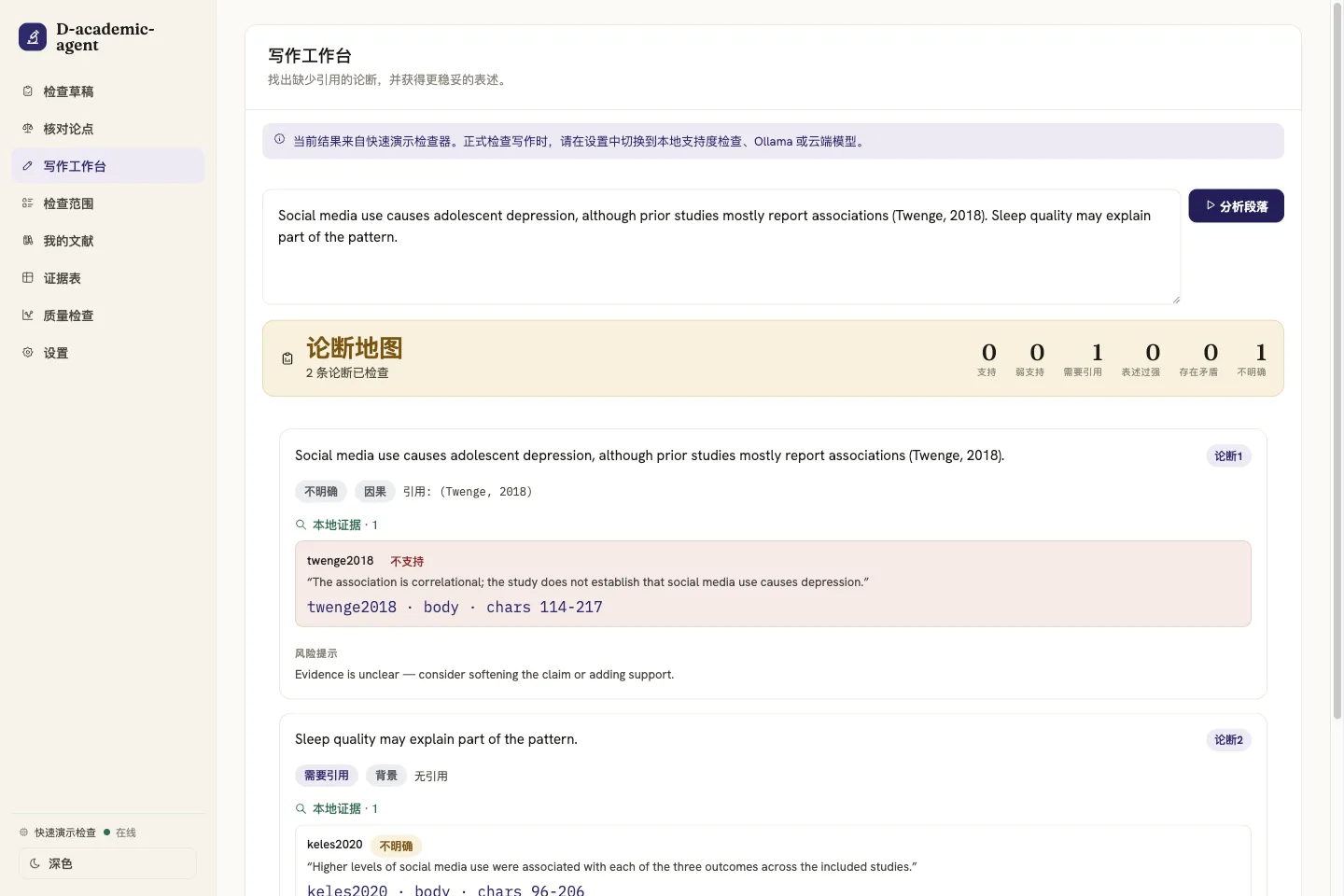Click the search icon next to 本地证据 in 论断2

coord(301,808)
